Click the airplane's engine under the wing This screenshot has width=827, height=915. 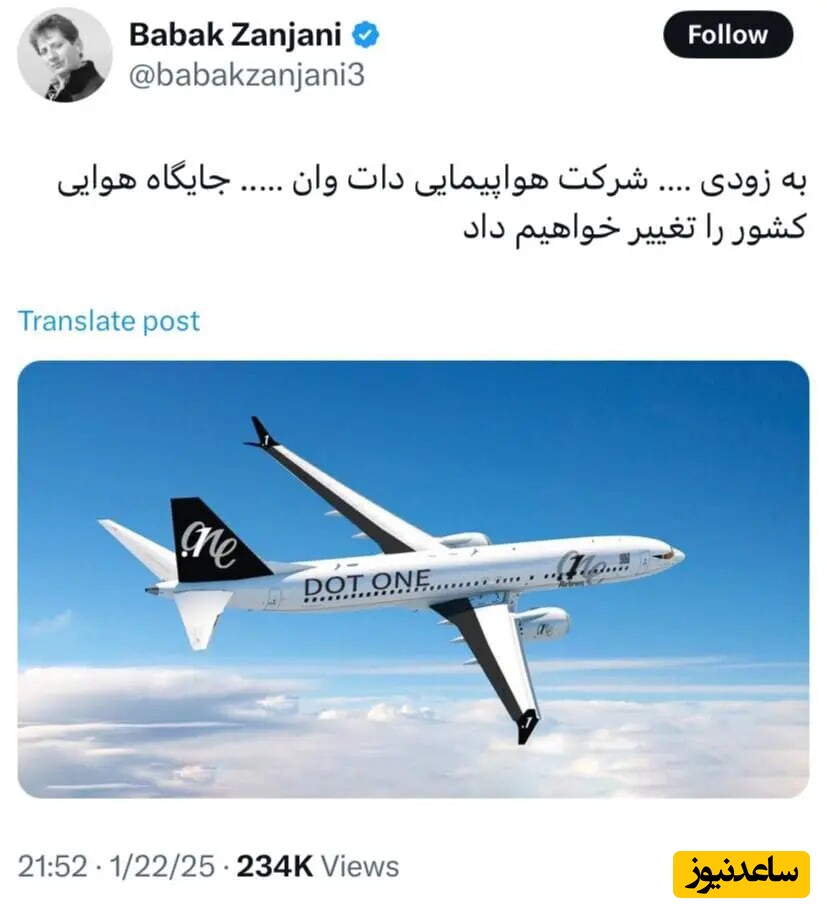[542, 625]
